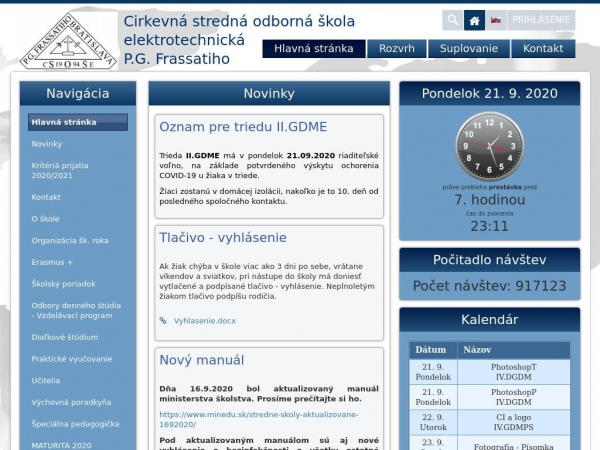Switch language via Slovak flag icon
The width and height of the screenshot is (600, 450).
point(496,20)
